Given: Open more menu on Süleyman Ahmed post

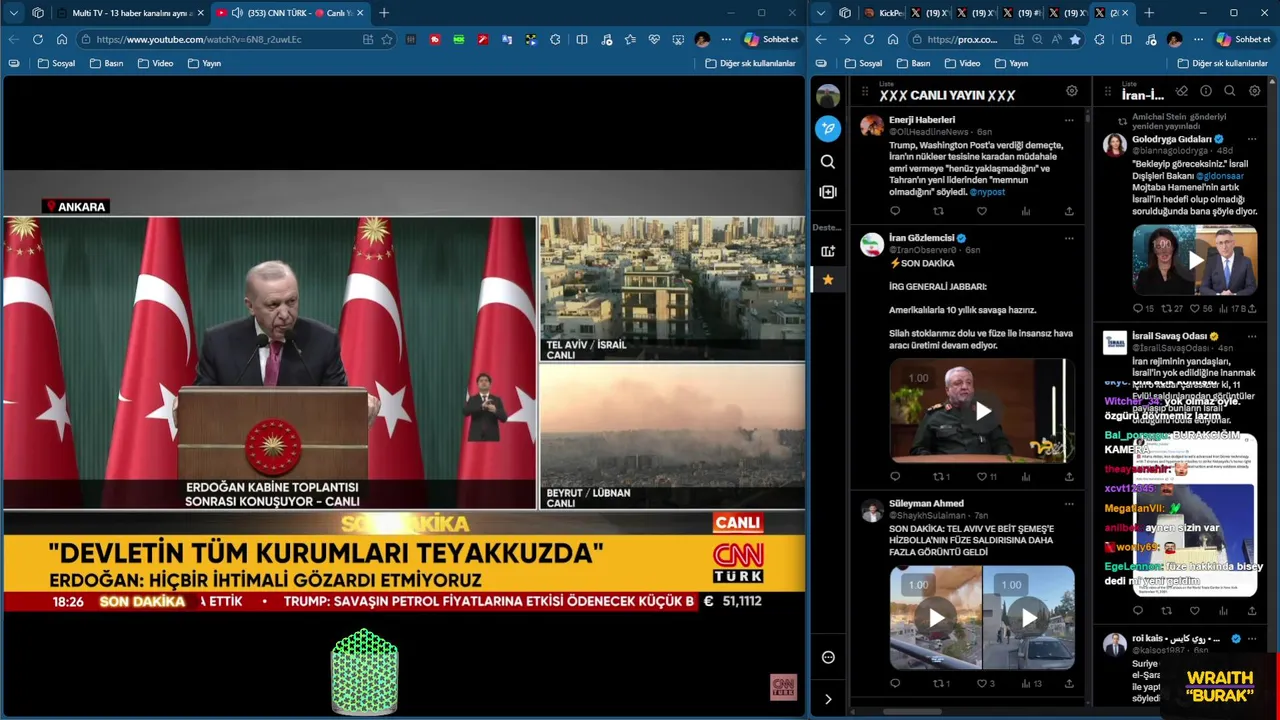Looking at the screenshot, I should click(x=1069, y=504).
